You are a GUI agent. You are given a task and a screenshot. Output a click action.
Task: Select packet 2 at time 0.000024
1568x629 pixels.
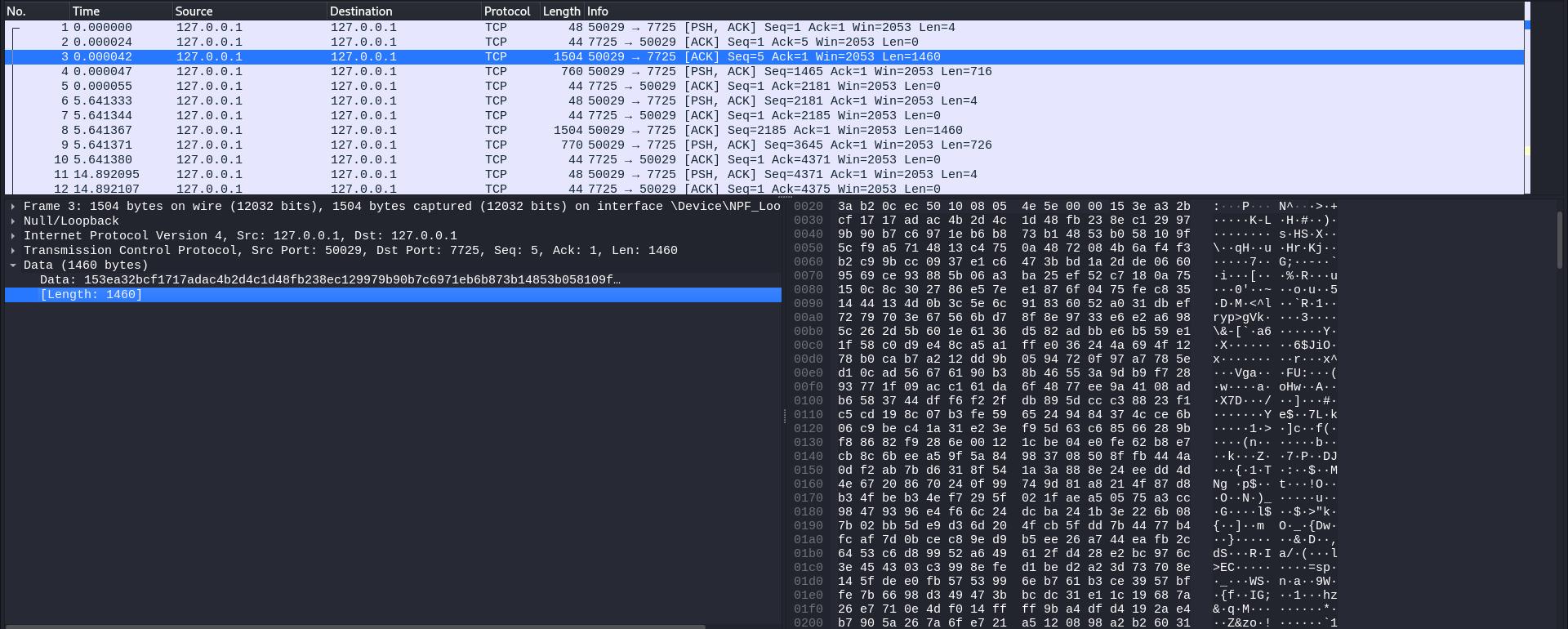pos(764,42)
